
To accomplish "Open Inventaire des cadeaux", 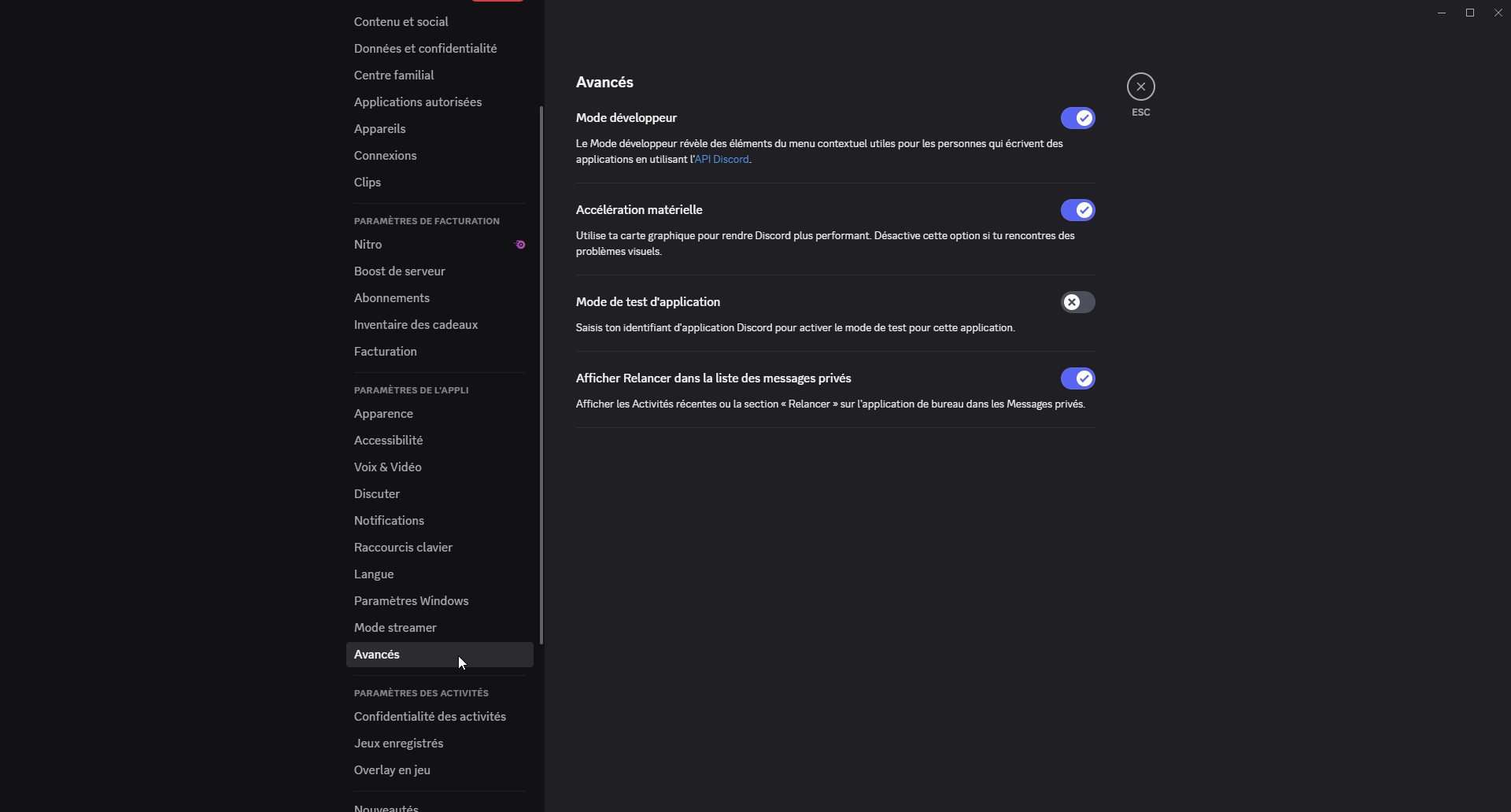I will pyautogui.click(x=416, y=324).
